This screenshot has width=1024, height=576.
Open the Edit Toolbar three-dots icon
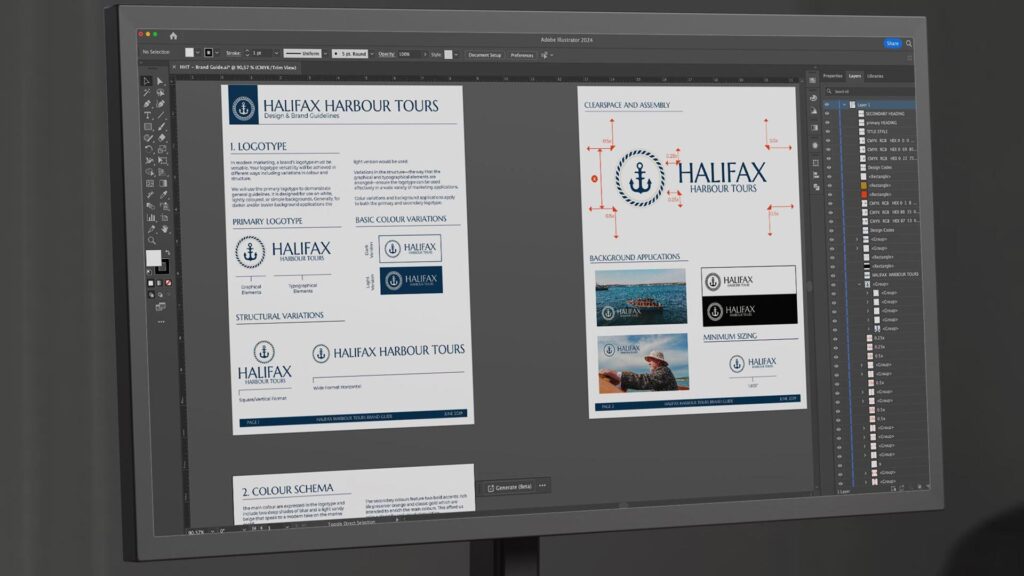click(x=161, y=322)
